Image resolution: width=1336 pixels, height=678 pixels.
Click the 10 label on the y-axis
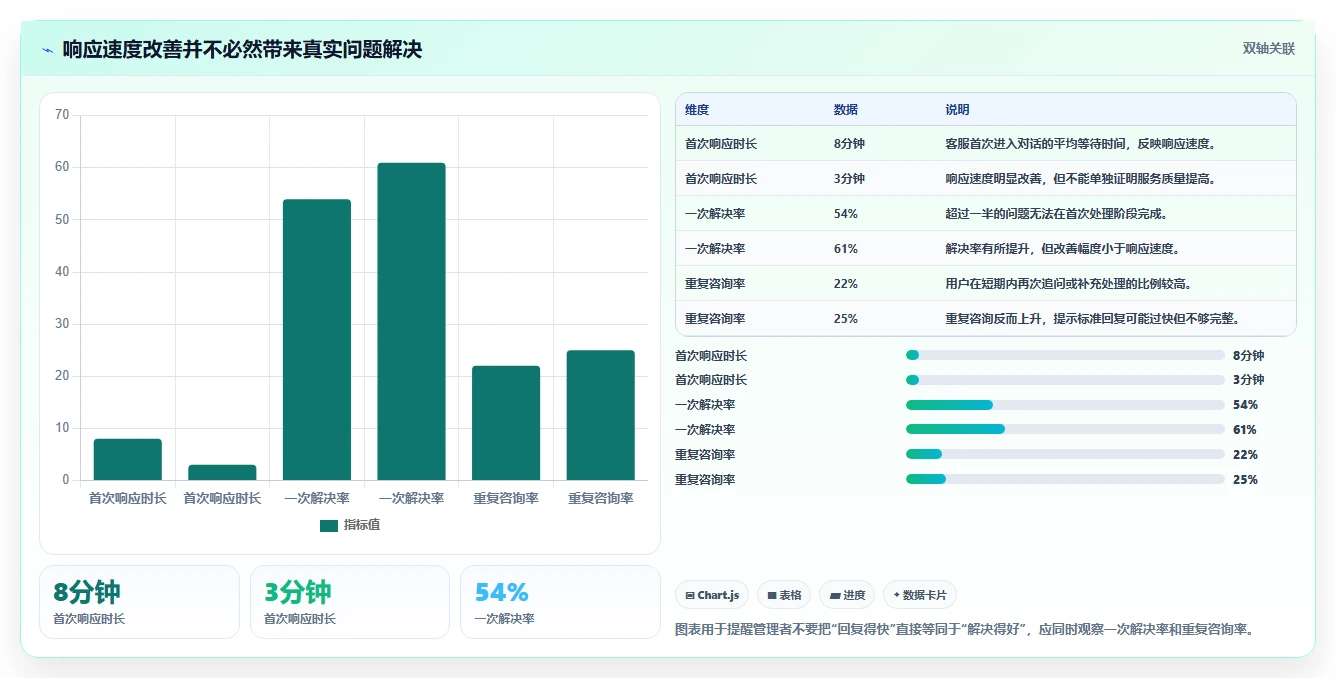point(62,428)
